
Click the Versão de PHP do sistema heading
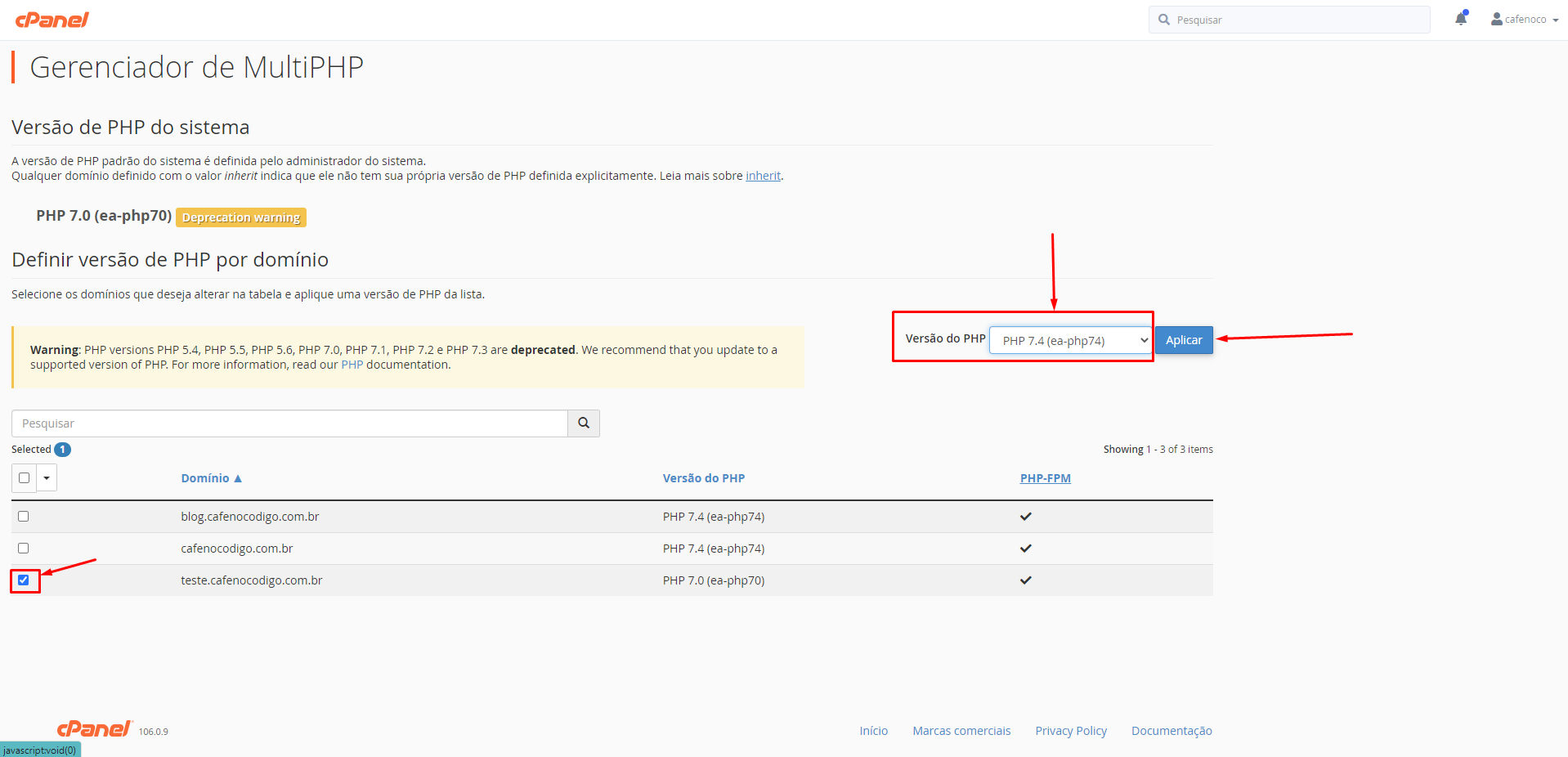[x=131, y=128]
